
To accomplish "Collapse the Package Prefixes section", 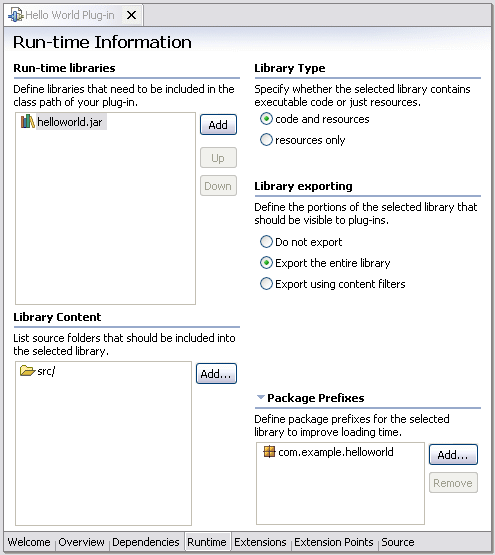I will pyautogui.click(x=261, y=397).
